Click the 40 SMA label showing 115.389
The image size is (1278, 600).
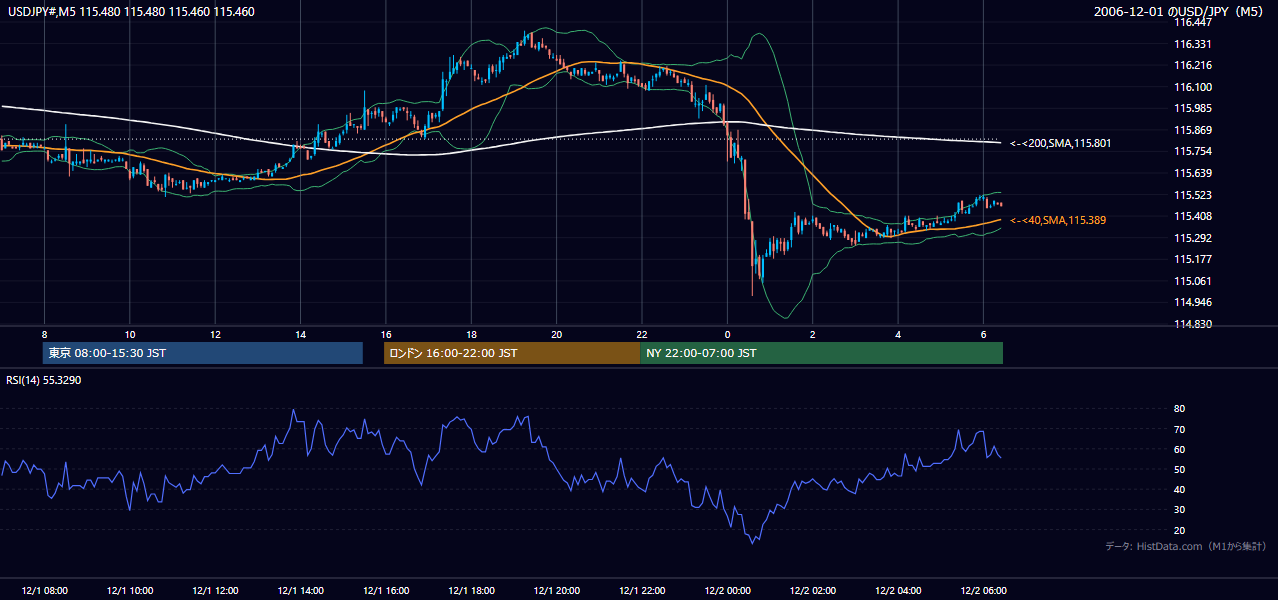pyautogui.click(x=1058, y=220)
